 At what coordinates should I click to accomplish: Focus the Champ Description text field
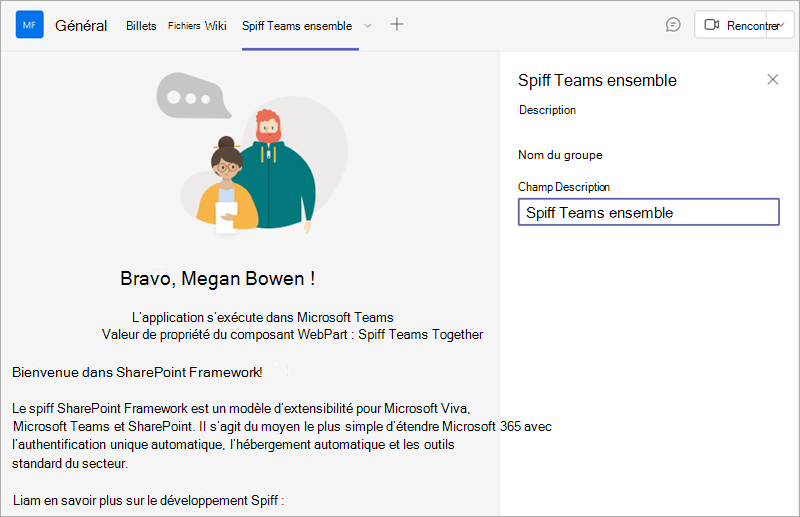648,212
